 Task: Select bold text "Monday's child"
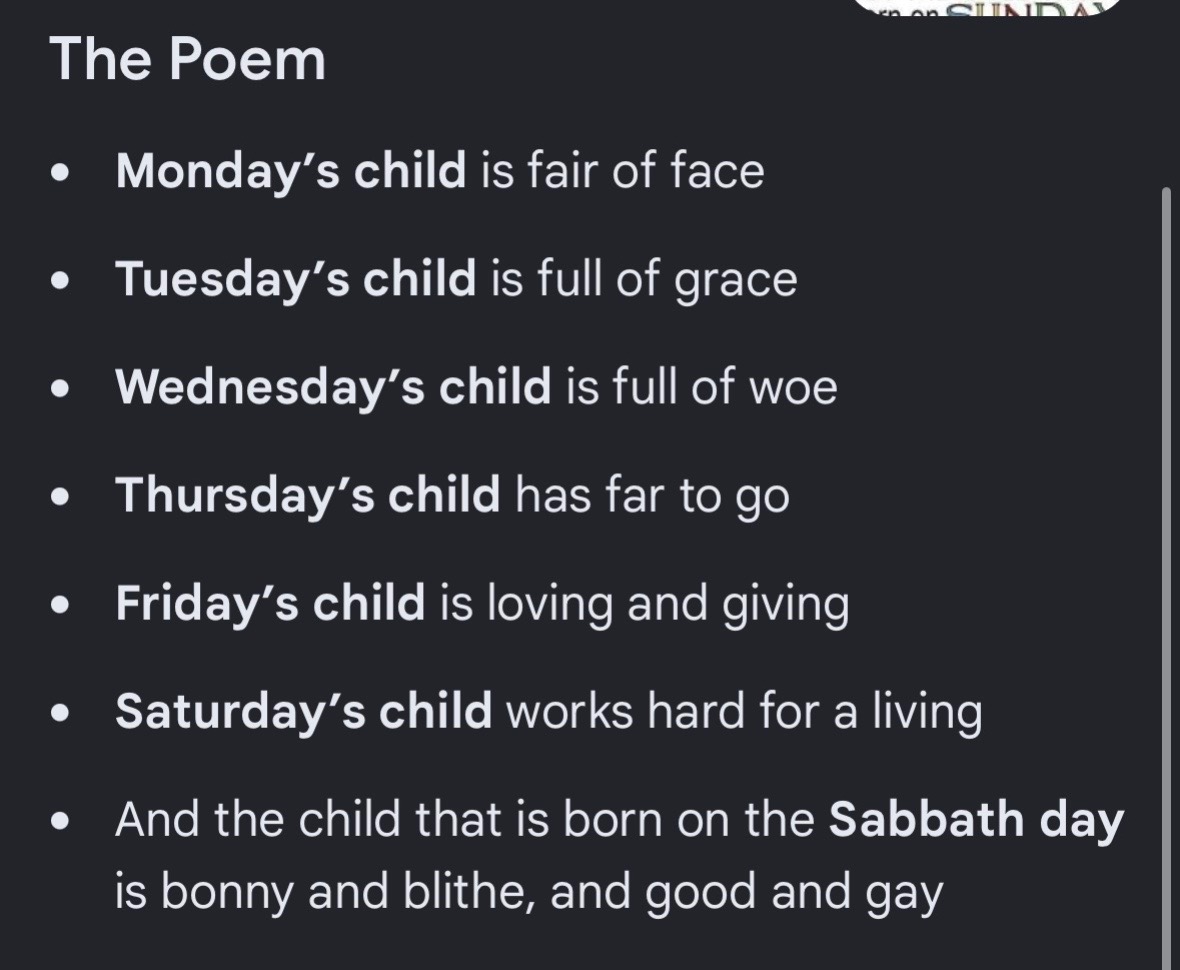pos(290,171)
